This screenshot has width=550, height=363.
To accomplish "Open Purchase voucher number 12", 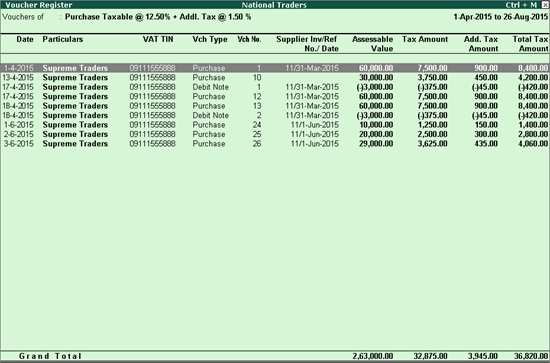I will (x=275, y=96).
